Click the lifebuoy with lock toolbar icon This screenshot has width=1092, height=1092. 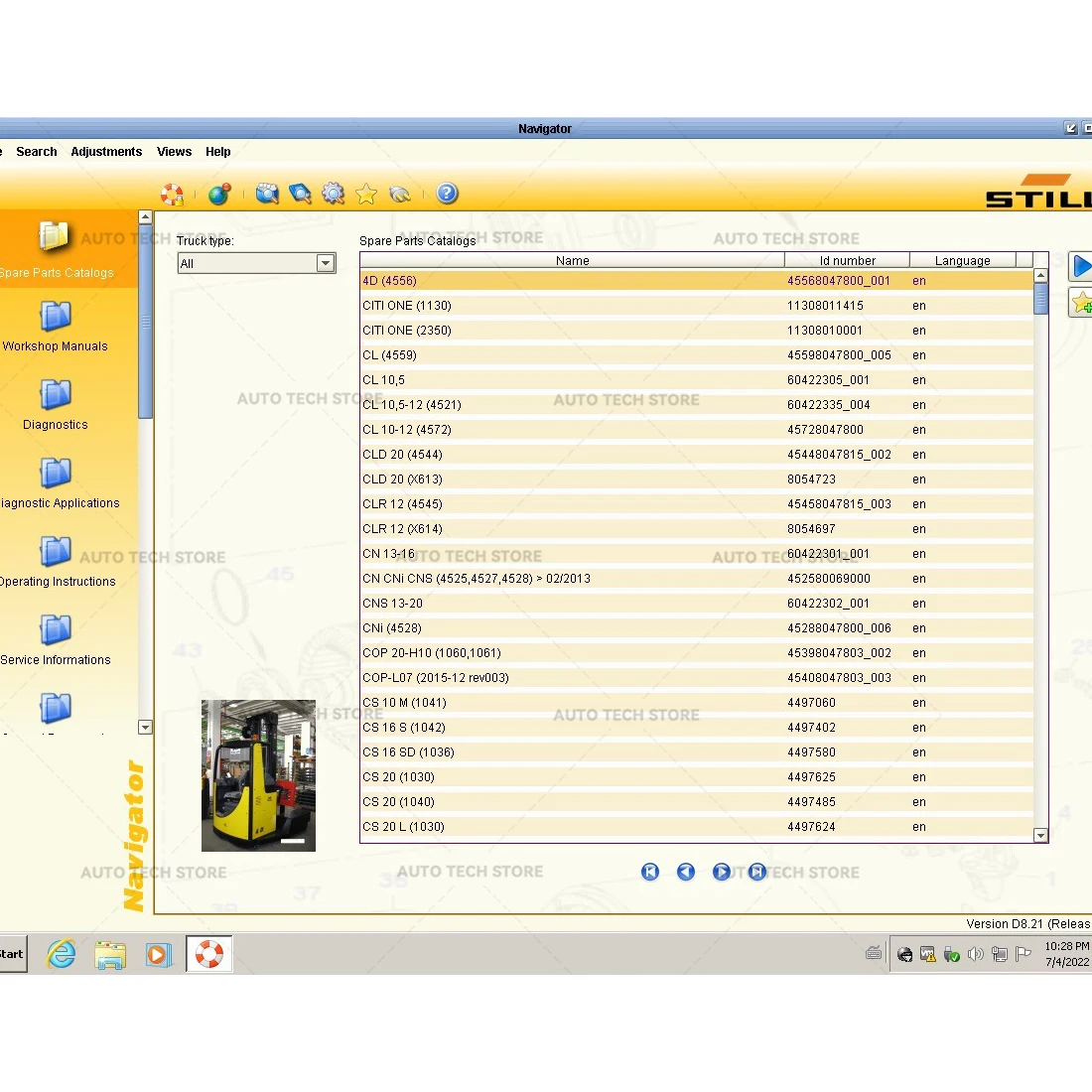(x=172, y=195)
